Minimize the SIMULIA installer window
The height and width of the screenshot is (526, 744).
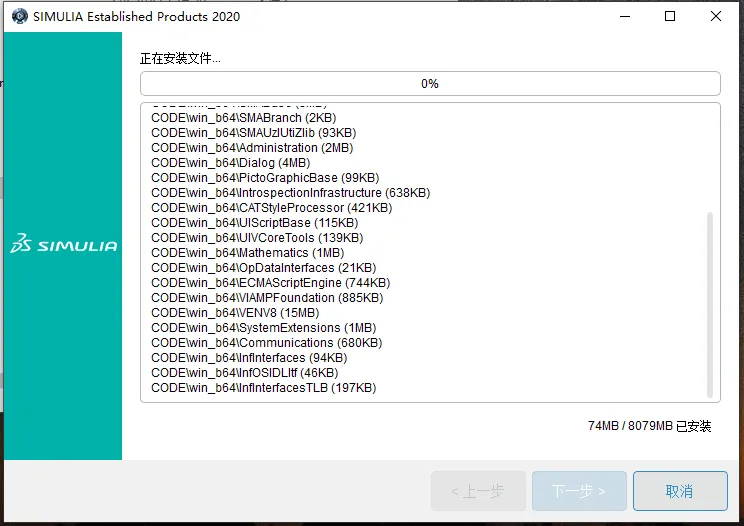(625, 16)
